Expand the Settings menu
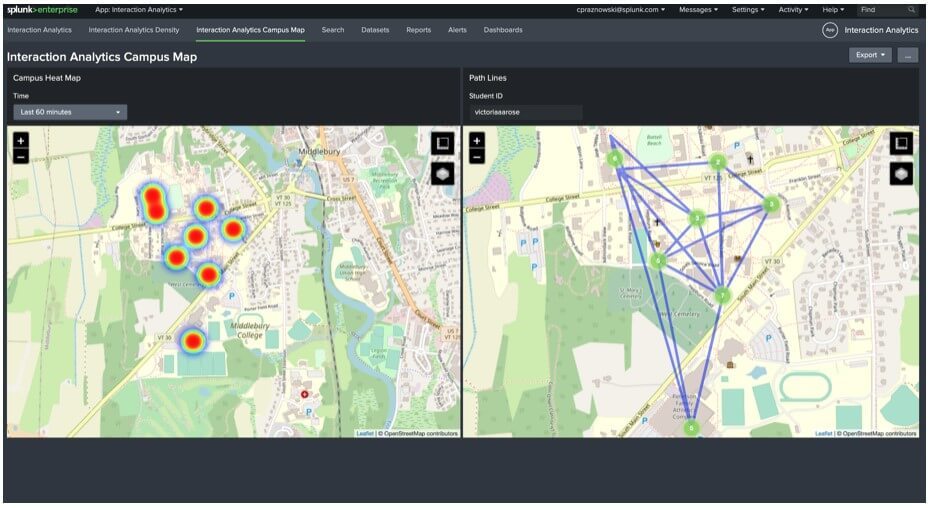The image size is (932, 508). pos(748,10)
